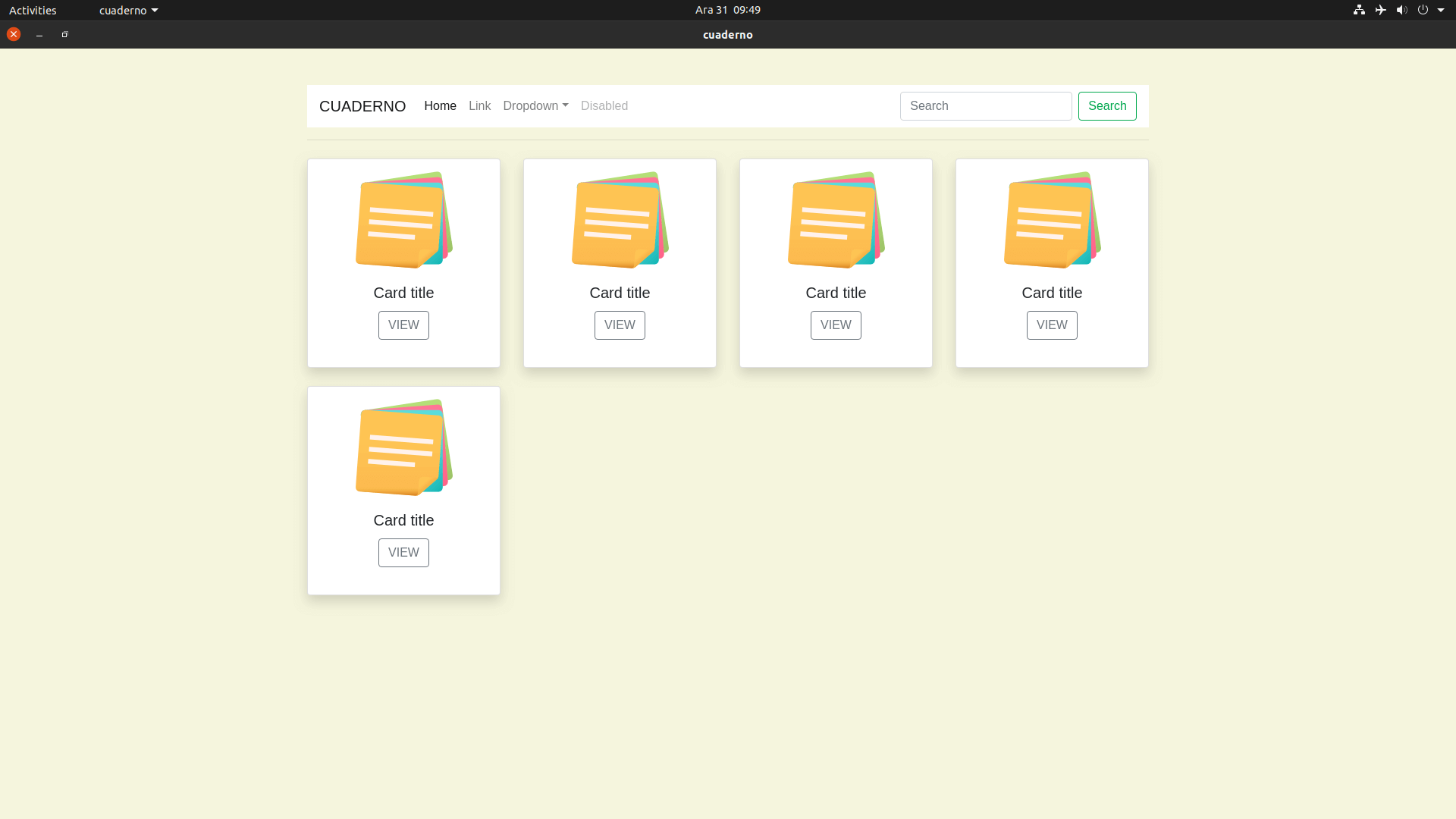Open the network status icon in top bar

coord(1359,10)
